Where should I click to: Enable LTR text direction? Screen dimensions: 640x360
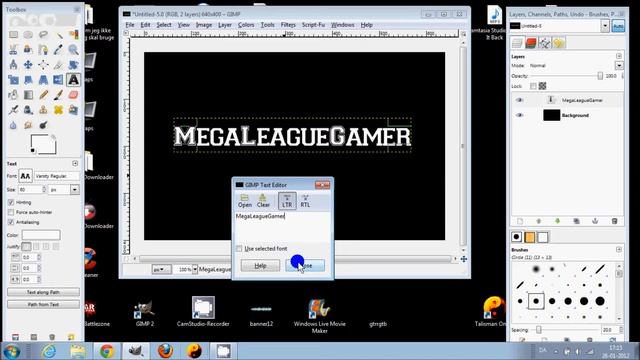pos(287,201)
